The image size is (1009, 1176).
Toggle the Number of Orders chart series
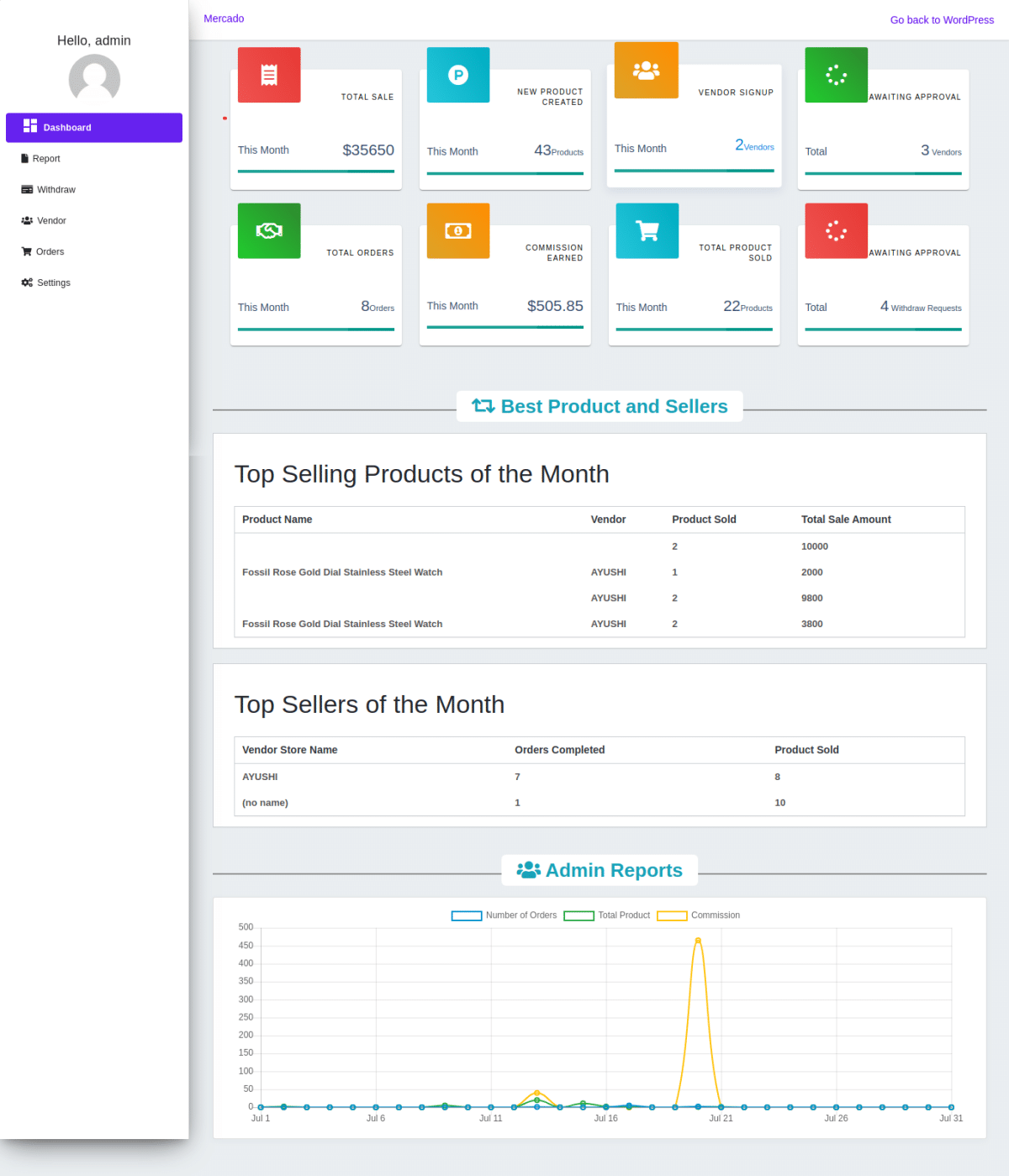[x=503, y=915]
